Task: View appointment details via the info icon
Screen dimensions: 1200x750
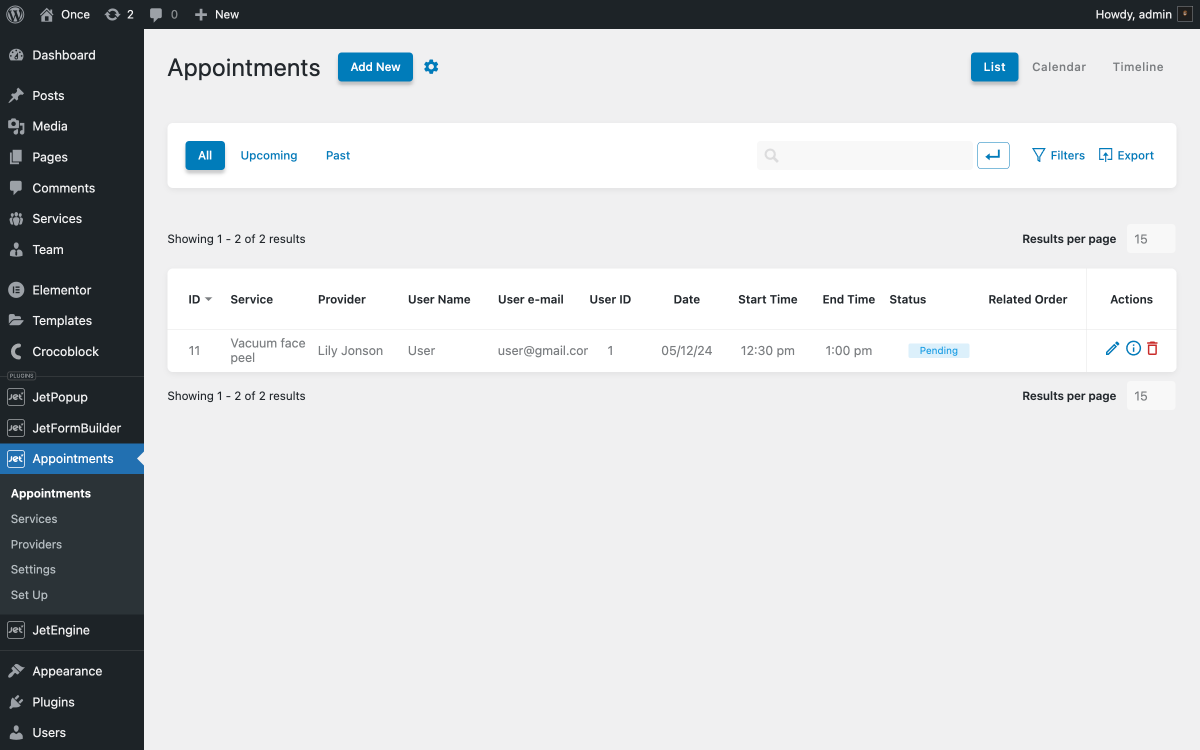Action: click(x=1133, y=349)
